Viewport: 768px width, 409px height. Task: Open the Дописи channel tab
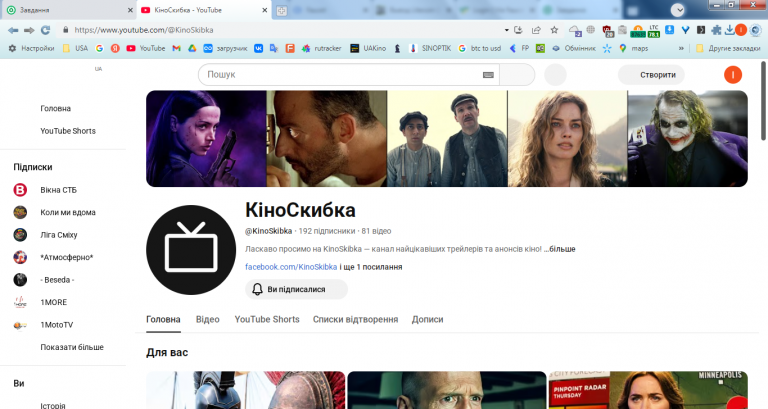pos(428,319)
